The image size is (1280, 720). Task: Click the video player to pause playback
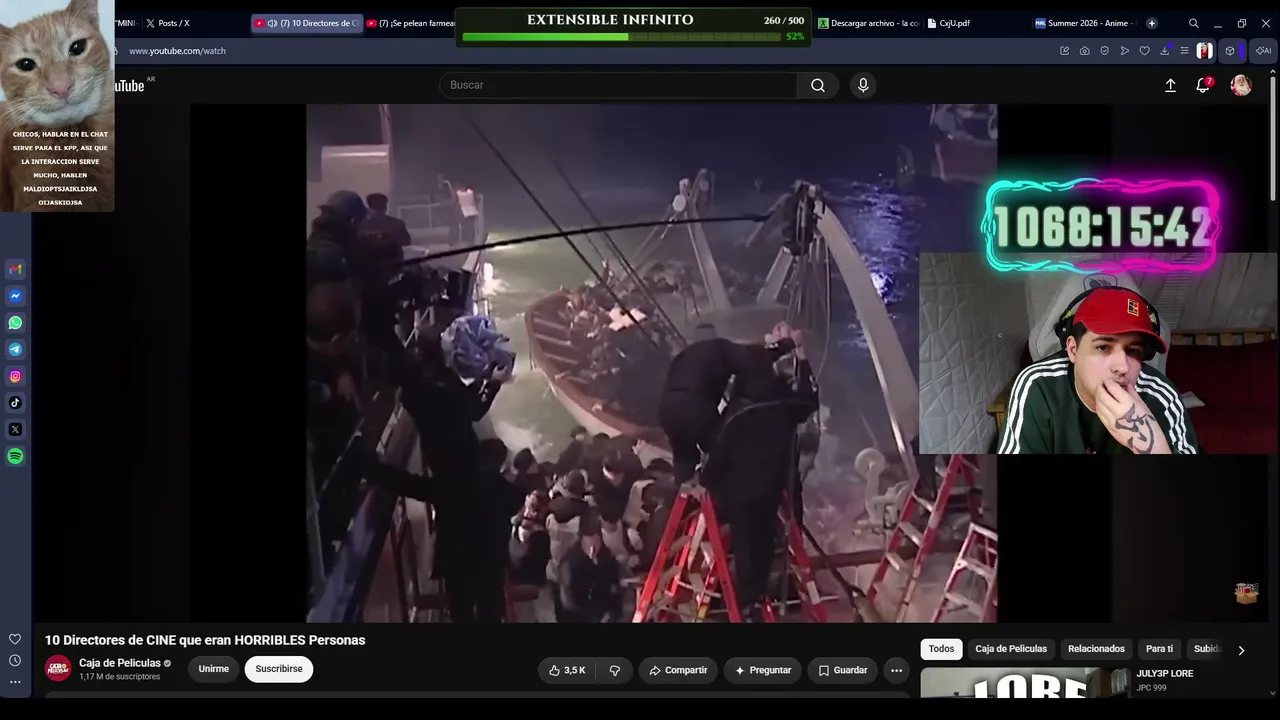pyautogui.click(x=651, y=362)
